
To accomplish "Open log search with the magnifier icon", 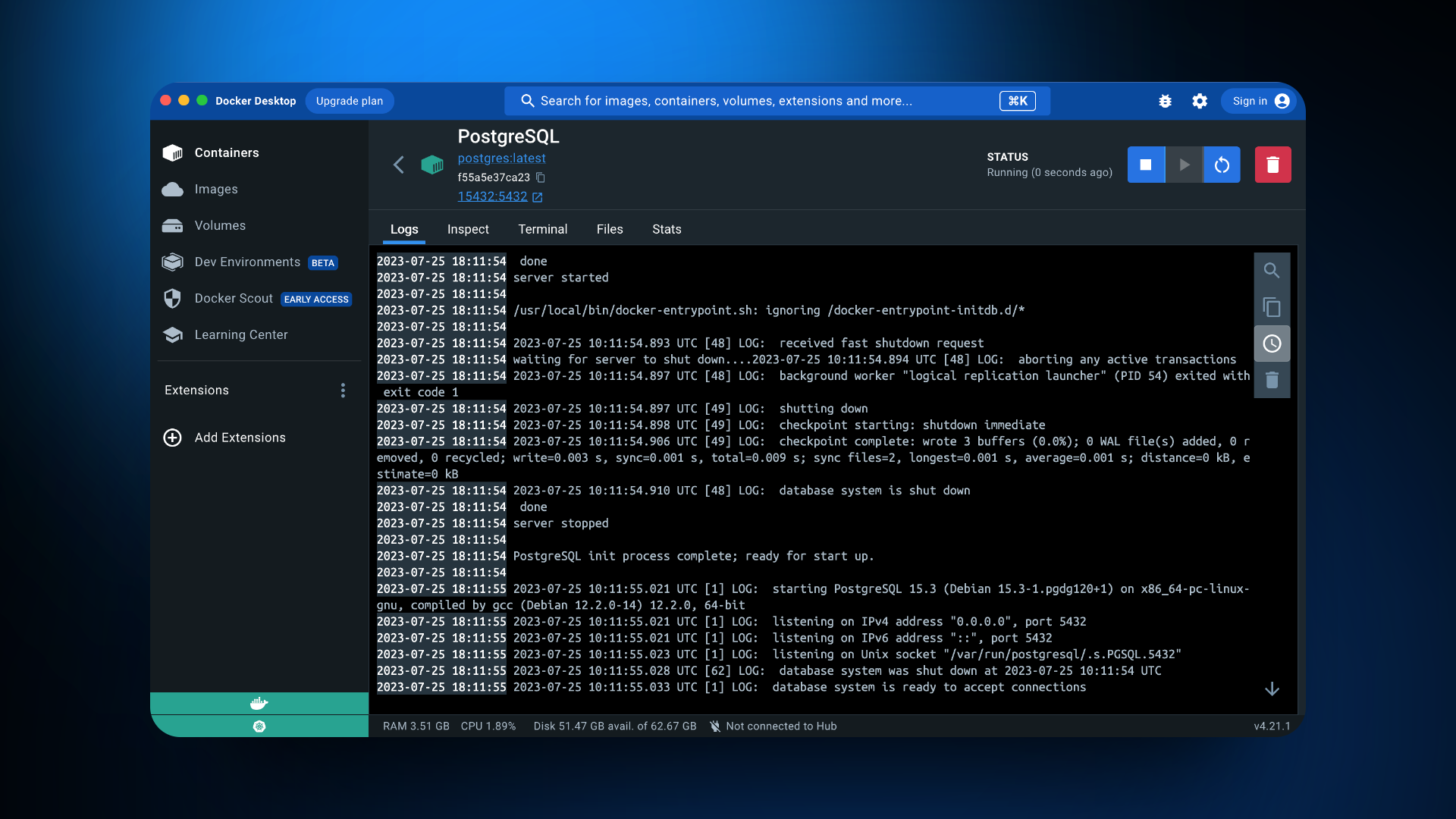I will [x=1272, y=270].
